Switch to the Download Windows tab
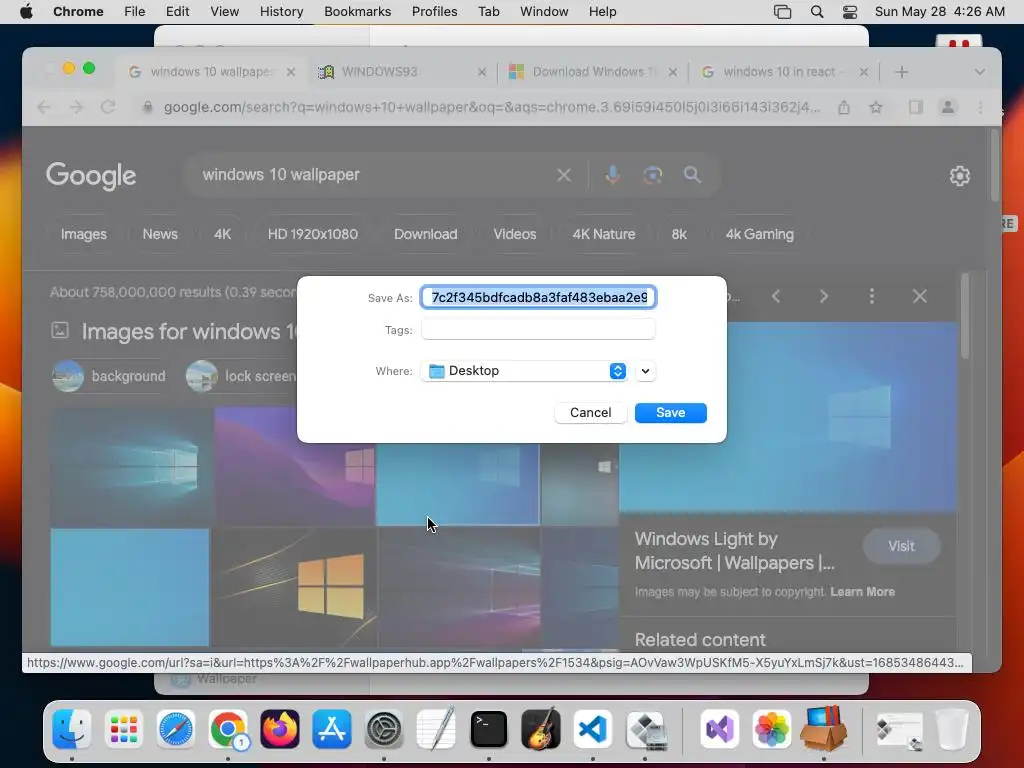 pos(593,72)
